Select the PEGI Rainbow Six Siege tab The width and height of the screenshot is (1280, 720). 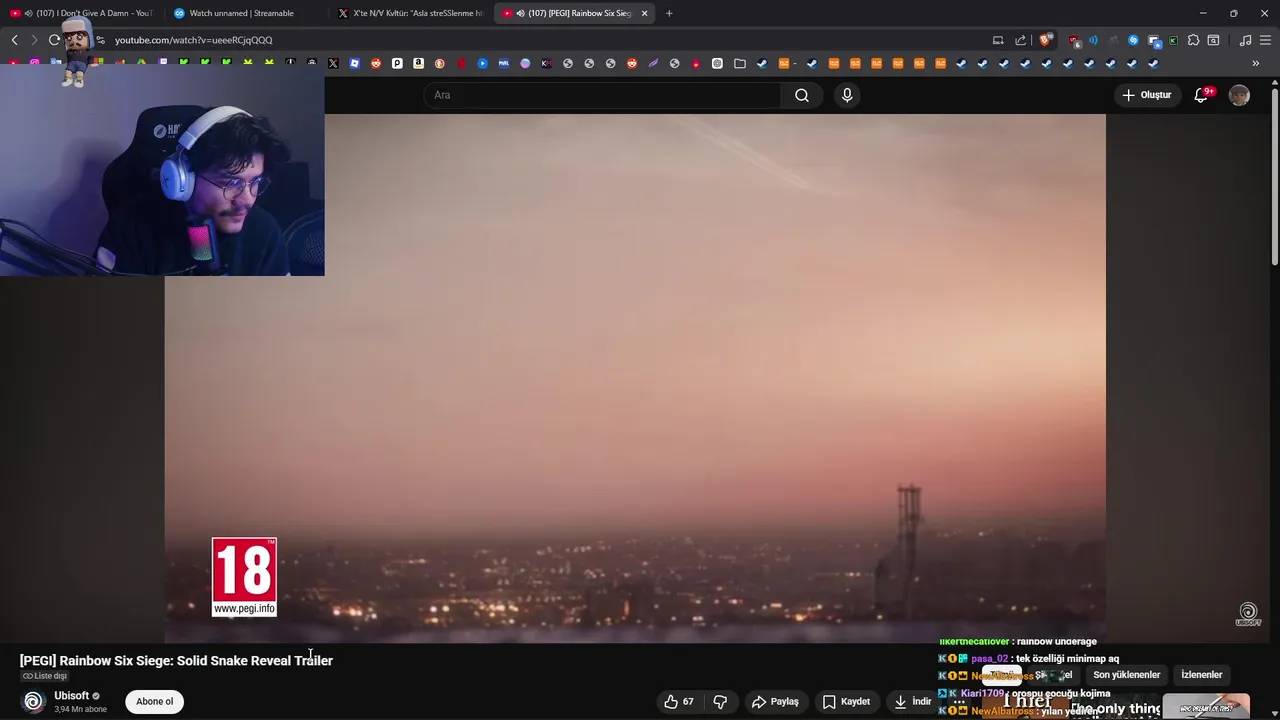point(575,13)
